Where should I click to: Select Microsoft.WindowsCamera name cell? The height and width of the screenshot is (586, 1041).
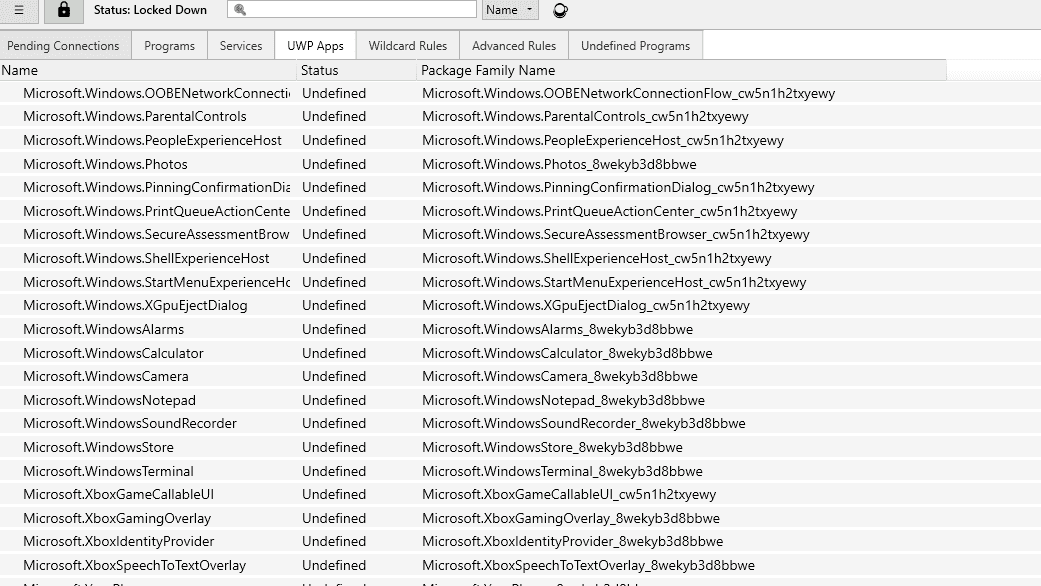pos(106,376)
